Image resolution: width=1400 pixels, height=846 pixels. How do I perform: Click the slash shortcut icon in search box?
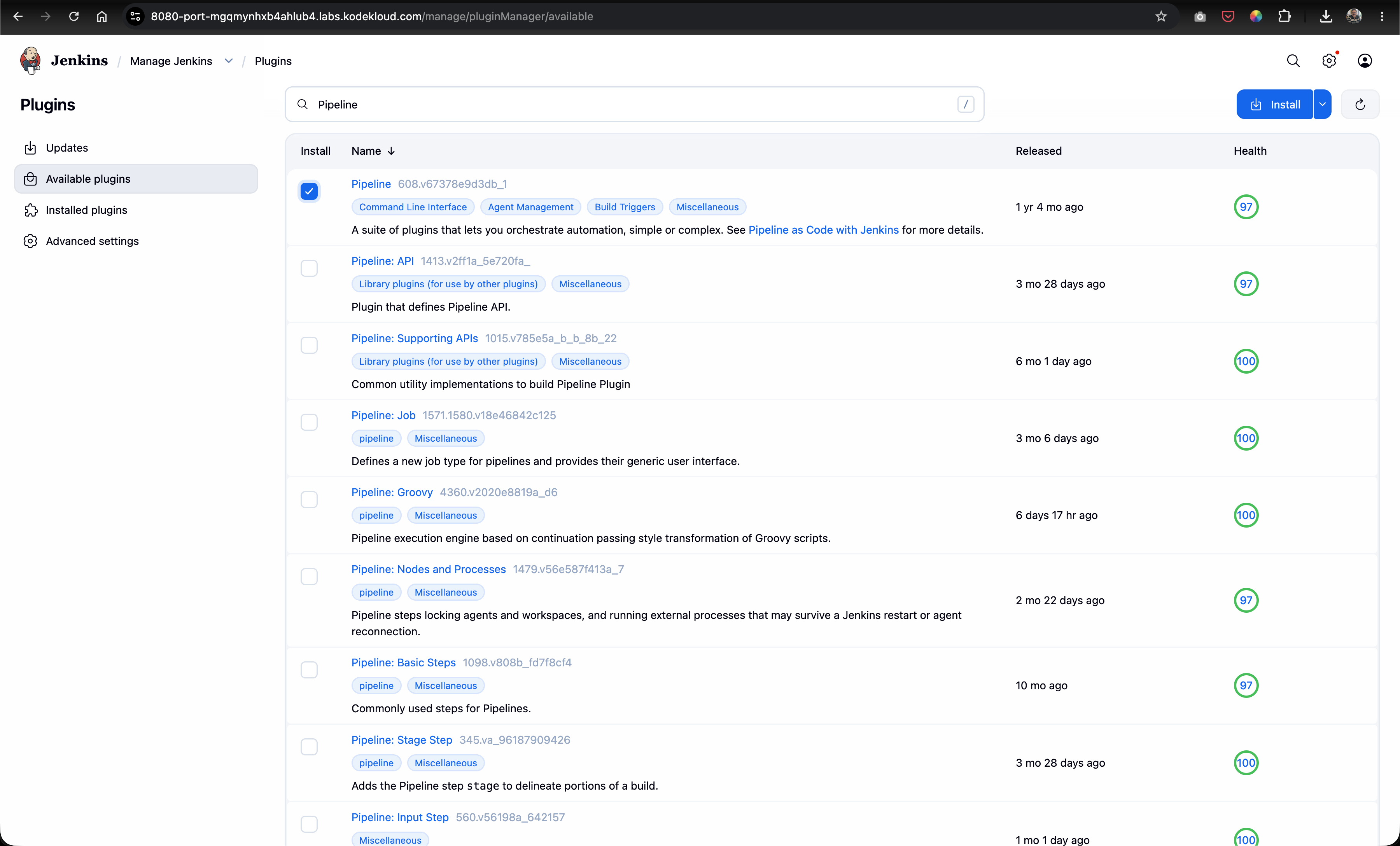pos(965,104)
